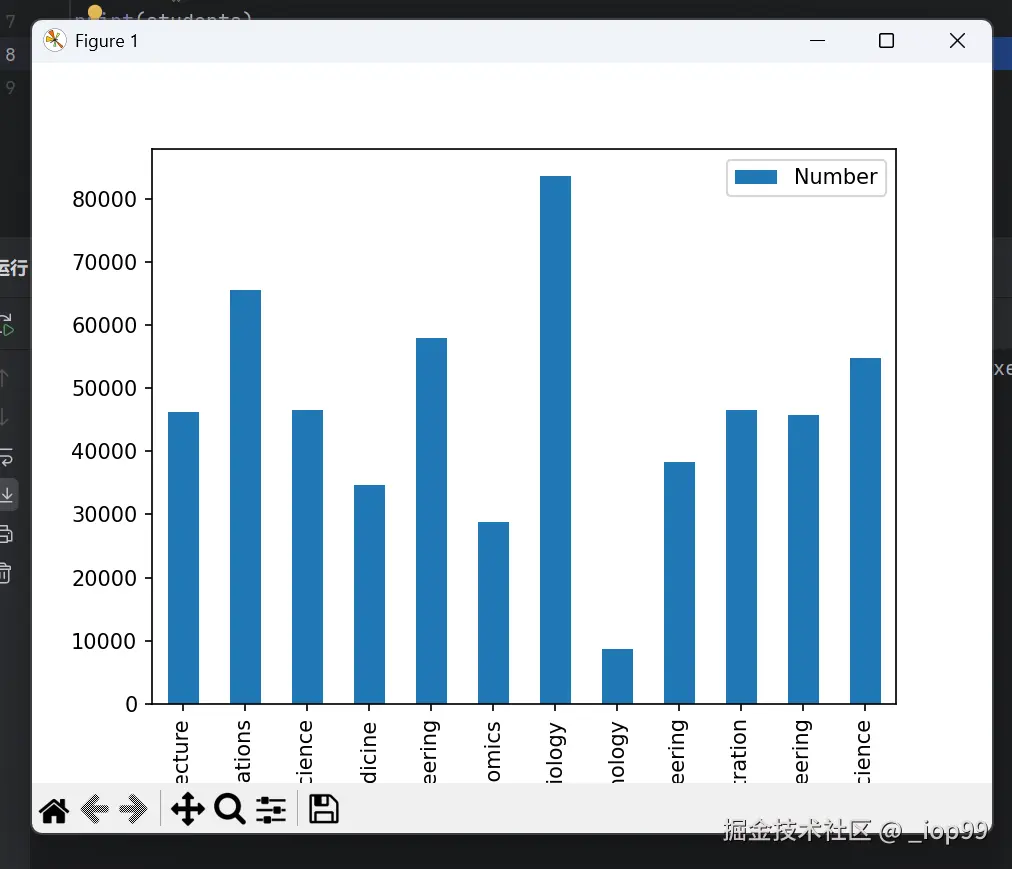The height and width of the screenshot is (869, 1012).
Task: Click the 30000 y-axis tick label
Action: [x=105, y=515]
